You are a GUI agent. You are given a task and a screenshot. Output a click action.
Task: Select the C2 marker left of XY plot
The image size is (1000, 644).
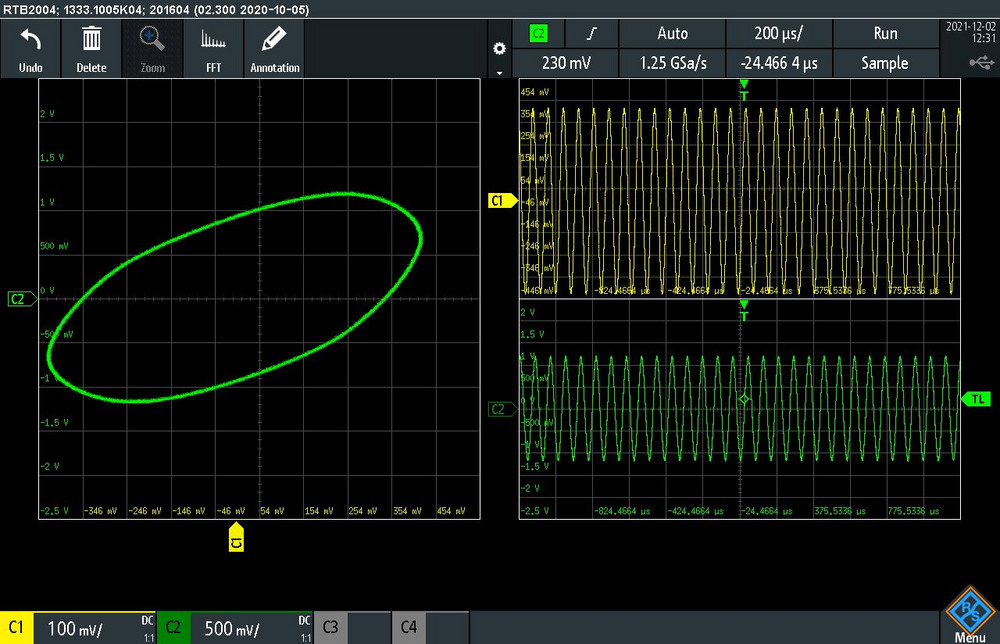tap(21, 299)
